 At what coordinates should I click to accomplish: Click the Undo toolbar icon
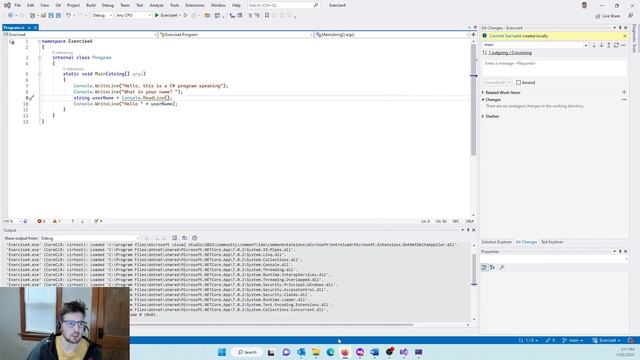point(68,15)
